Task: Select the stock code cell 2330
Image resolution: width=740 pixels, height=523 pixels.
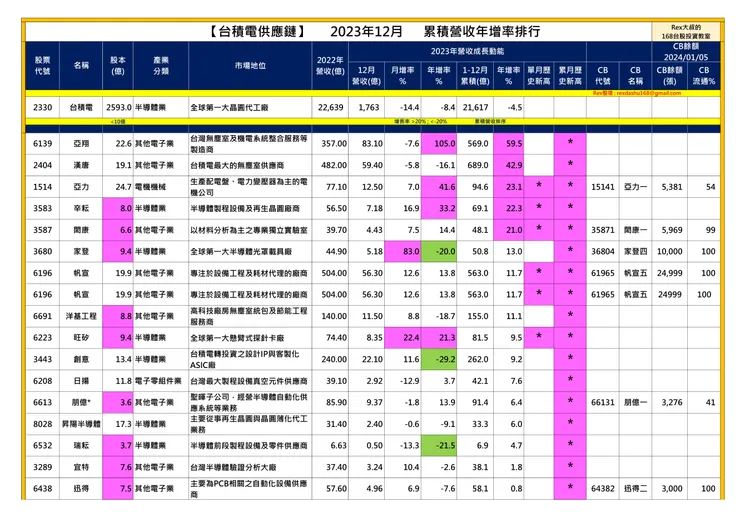Action: click(42, 108)
